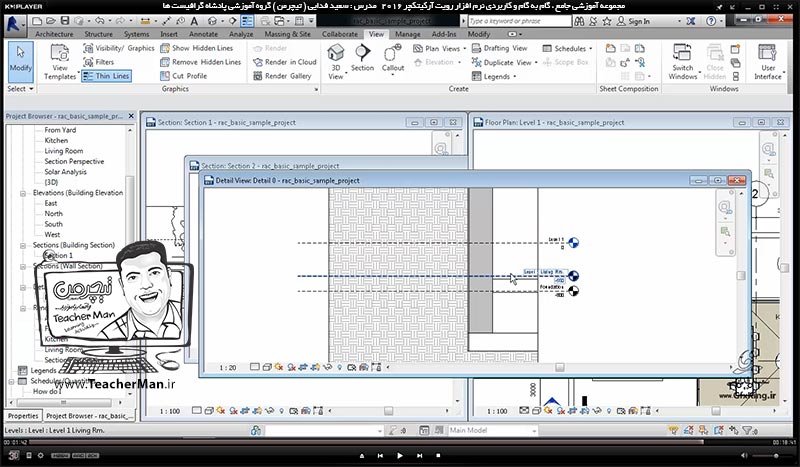The height and width of the screenshot is (467, 800).
Task: Open the Structure ribbon tab
Action: click(98, 34)
